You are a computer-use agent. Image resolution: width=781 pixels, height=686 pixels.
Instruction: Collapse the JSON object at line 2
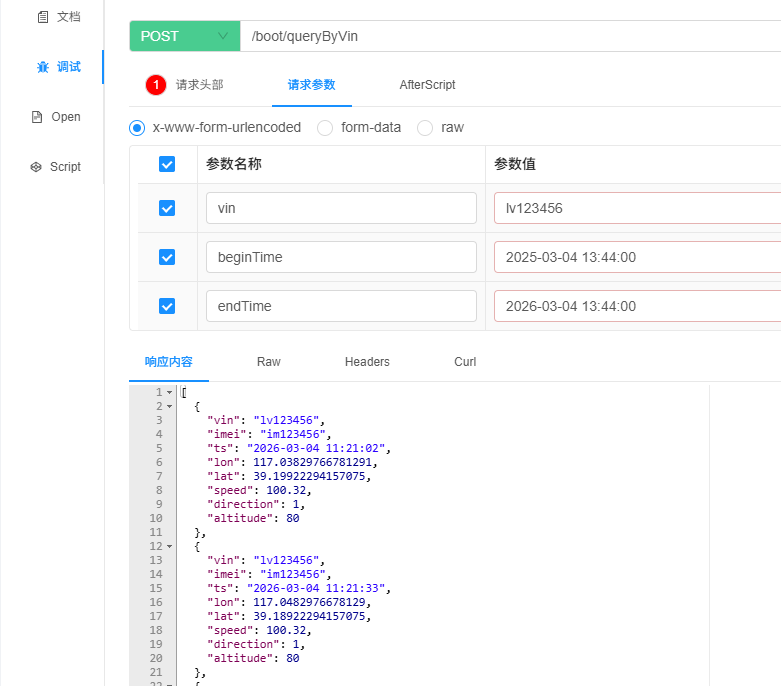tap(170, 406)
